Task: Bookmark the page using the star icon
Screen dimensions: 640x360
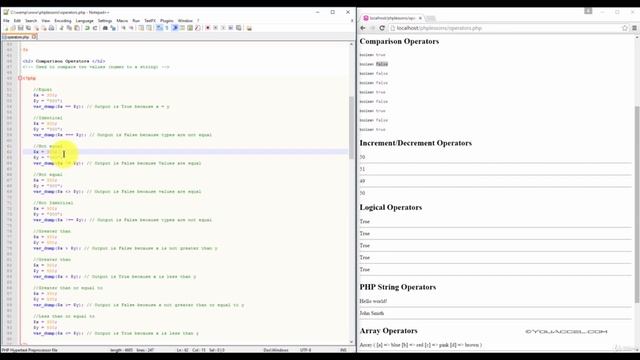Action: click(x=624, y=28)
